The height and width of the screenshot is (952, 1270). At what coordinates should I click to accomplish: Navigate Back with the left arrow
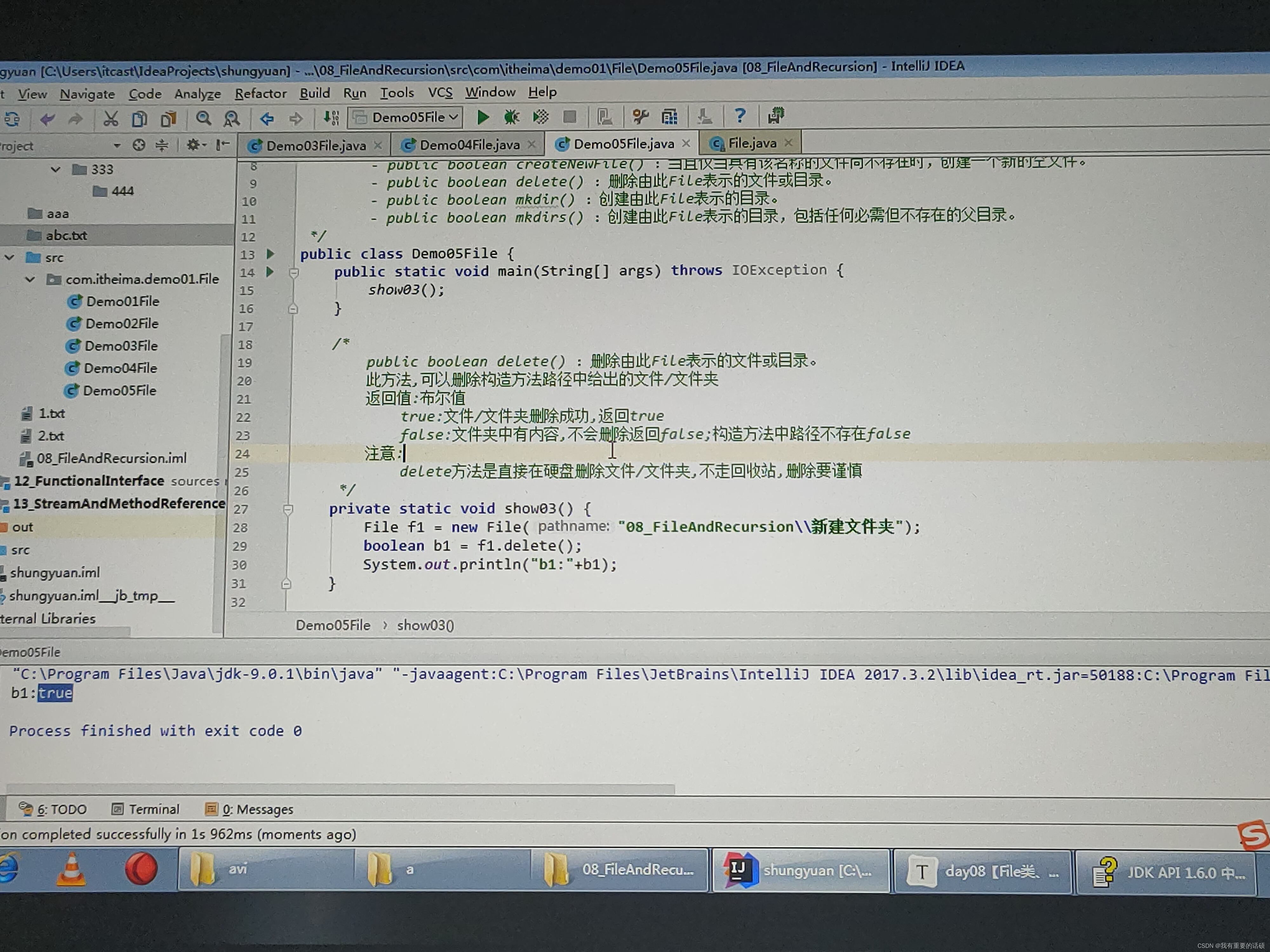(266, 118)
